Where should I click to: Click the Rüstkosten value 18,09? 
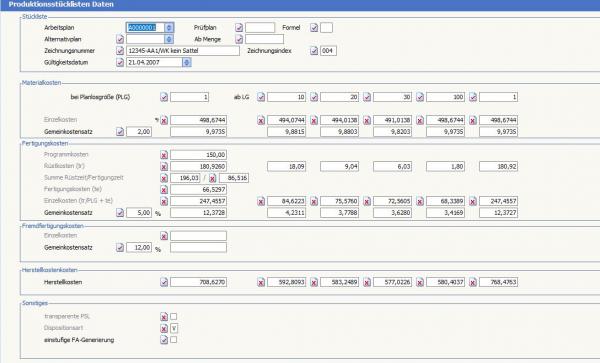click(287, 166)
